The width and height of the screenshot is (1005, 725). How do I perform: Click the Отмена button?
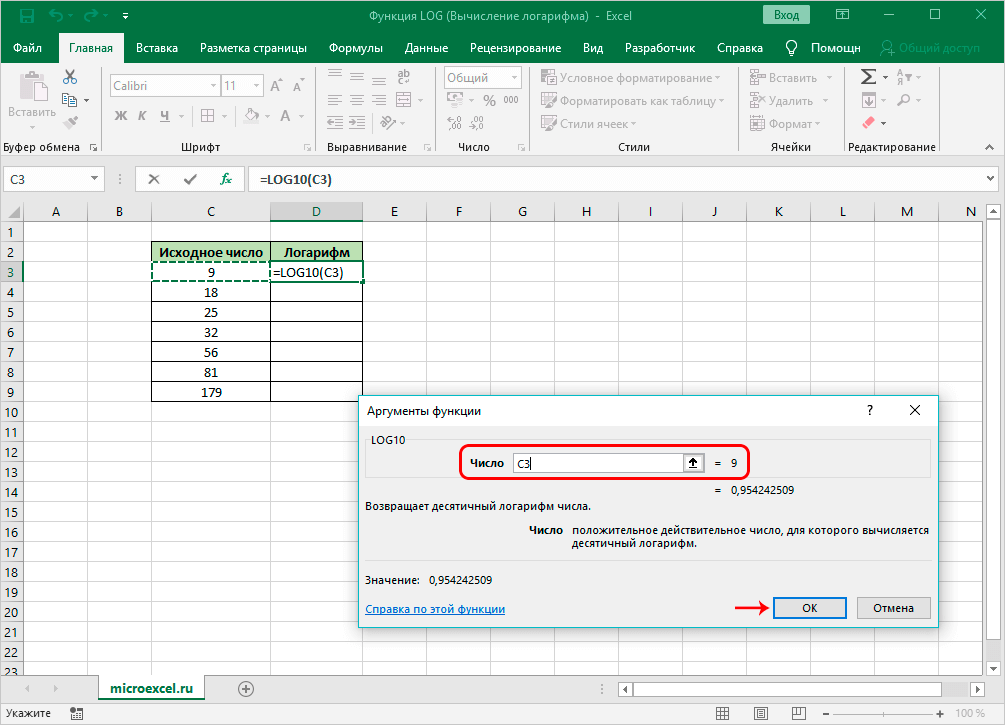pyautogui.click(x=893, y=608)
